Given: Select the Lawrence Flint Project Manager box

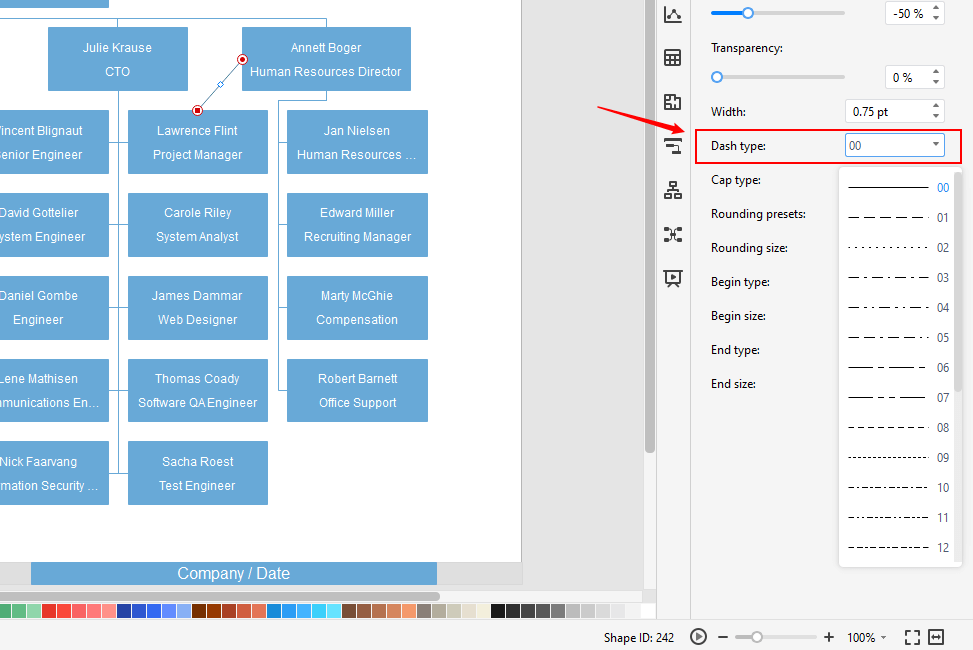Looking at the screenshot, I should point(198,142).
